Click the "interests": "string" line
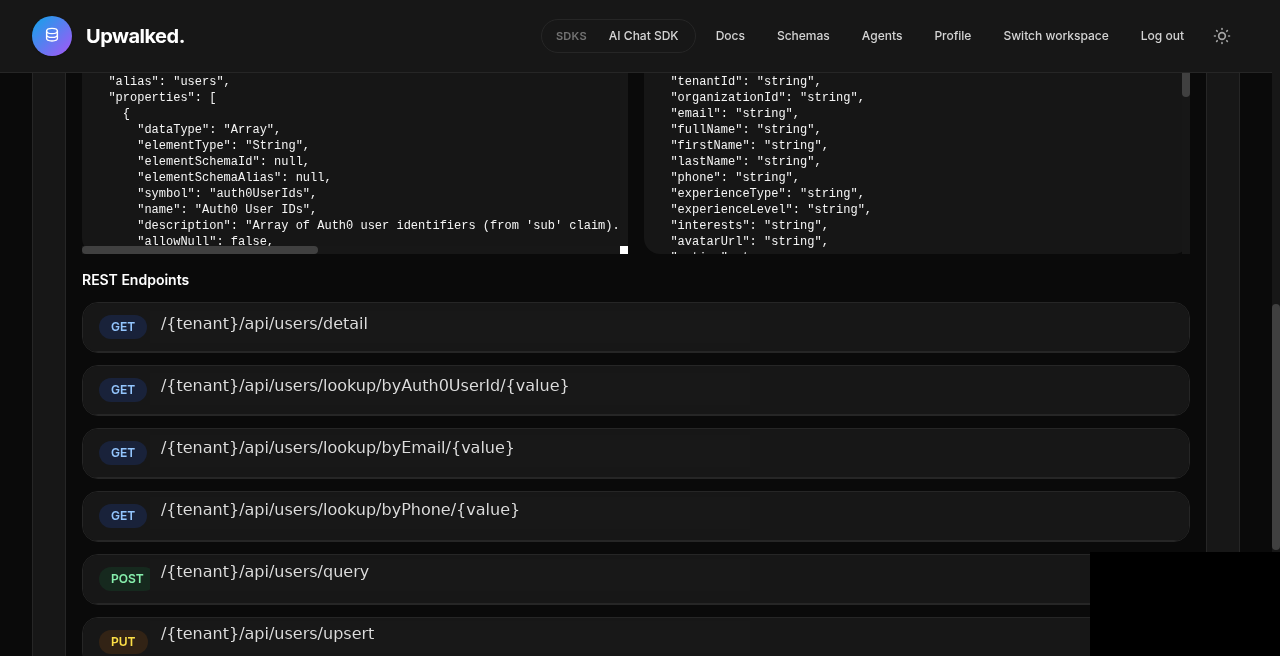Image resolution: width=1280 pixels, height=656 pixels. 749,226
